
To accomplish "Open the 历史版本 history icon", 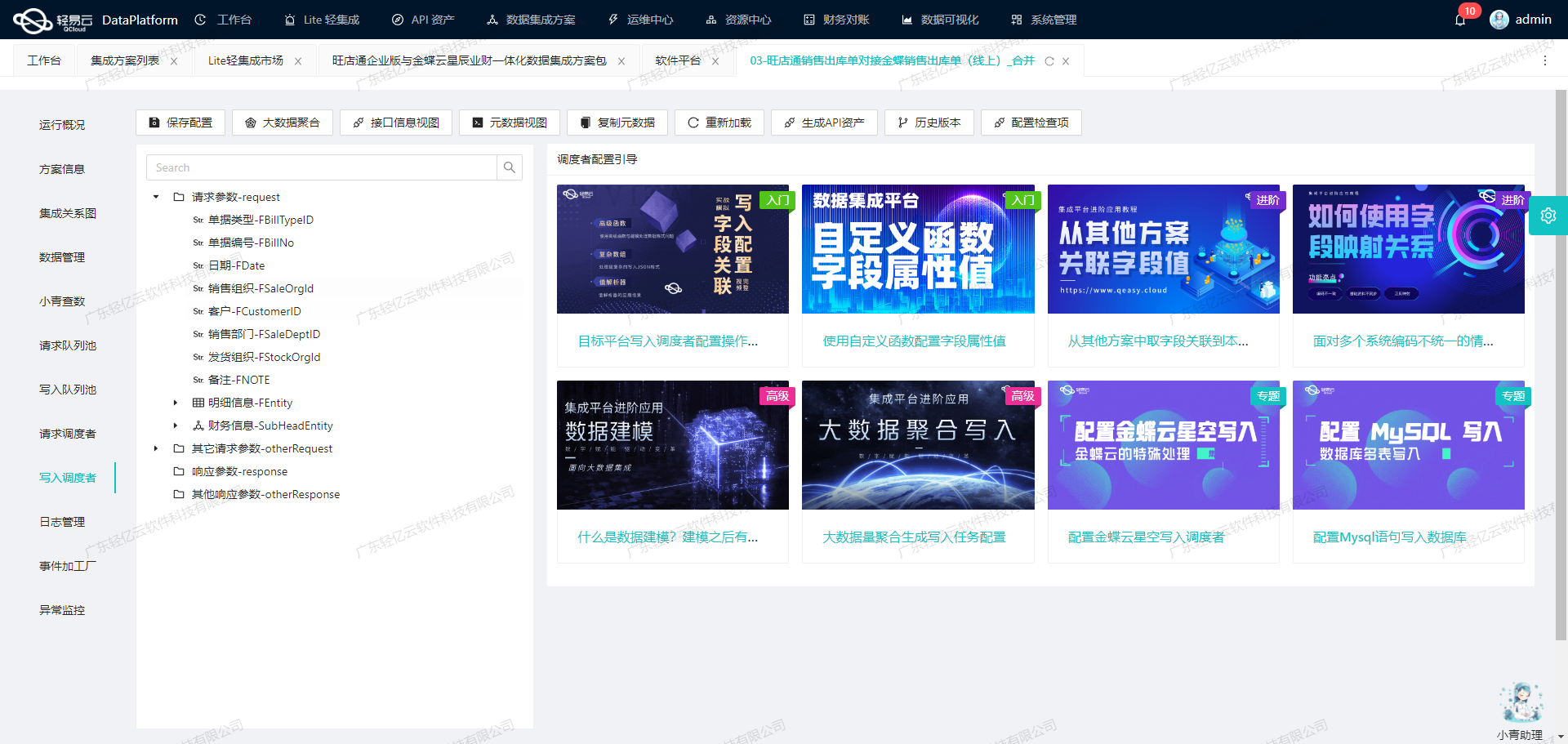I will pos(902,123).
